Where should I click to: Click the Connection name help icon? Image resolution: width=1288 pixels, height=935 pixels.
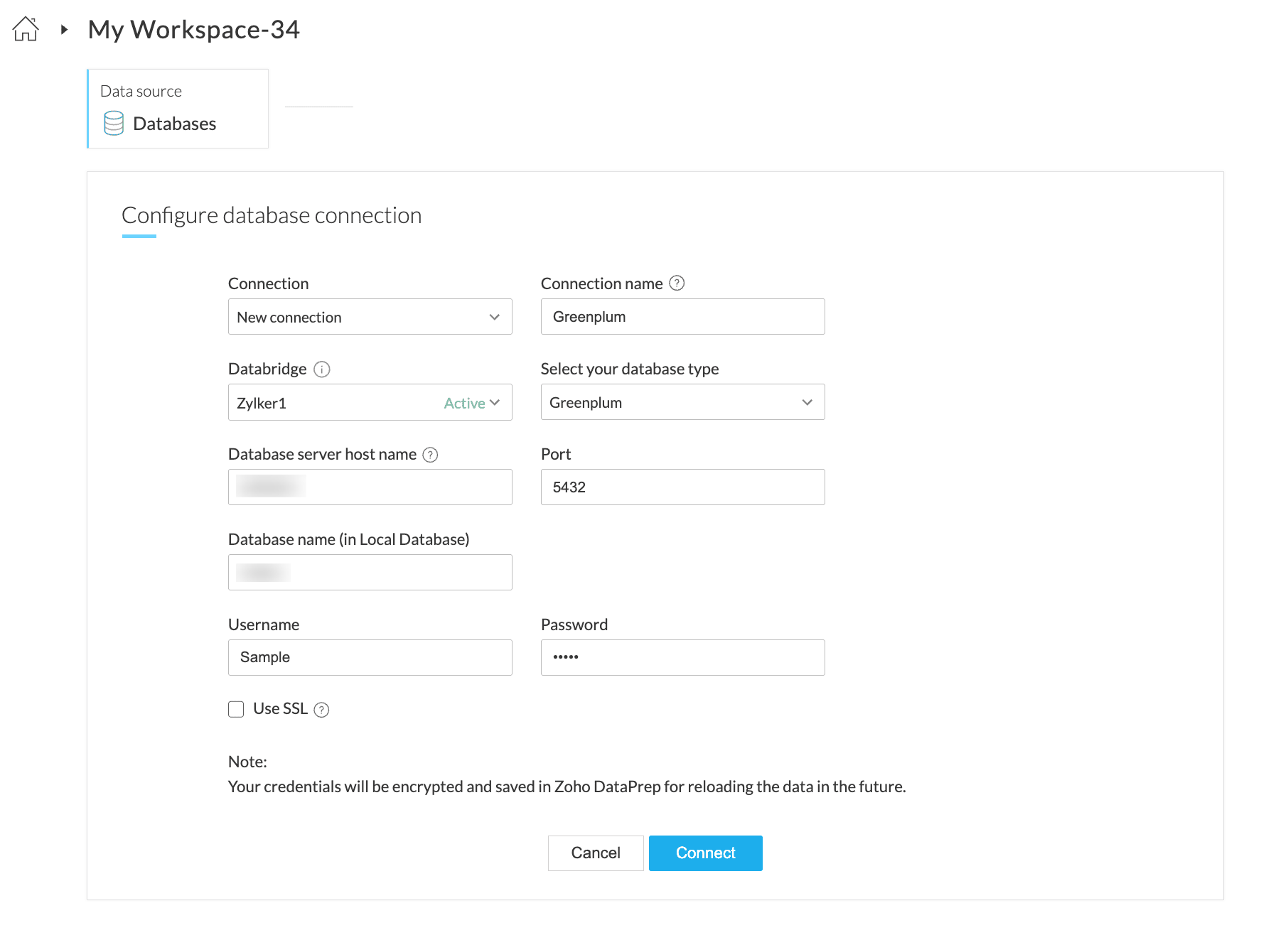[677, 283]
